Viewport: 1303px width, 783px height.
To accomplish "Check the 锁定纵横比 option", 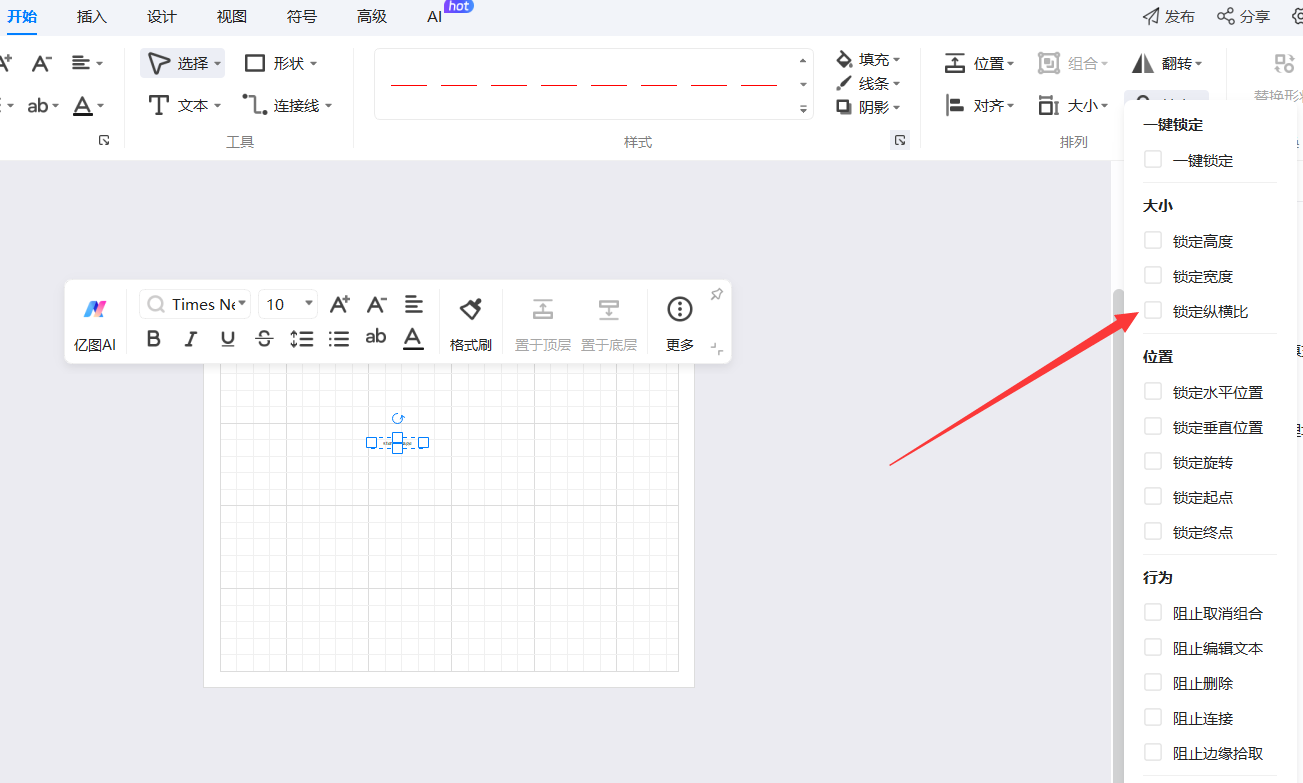I will (x=1153, y=311).
